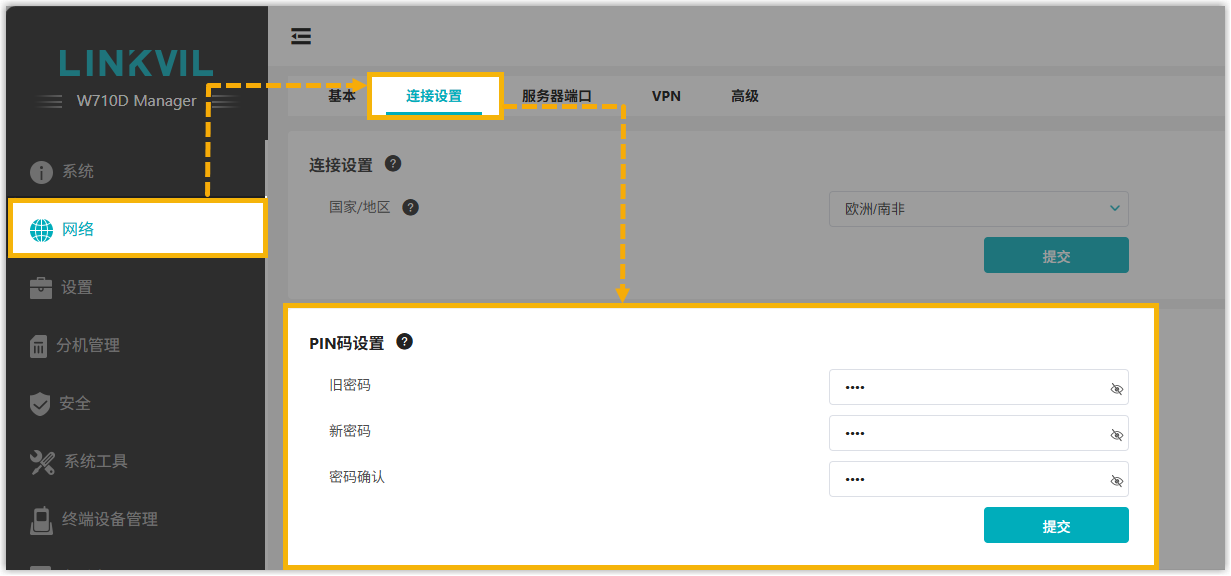This screenshot has width=1231, height=576.
Task: Click the SIM card icon beside 分机管理
Action: point(39,346)
